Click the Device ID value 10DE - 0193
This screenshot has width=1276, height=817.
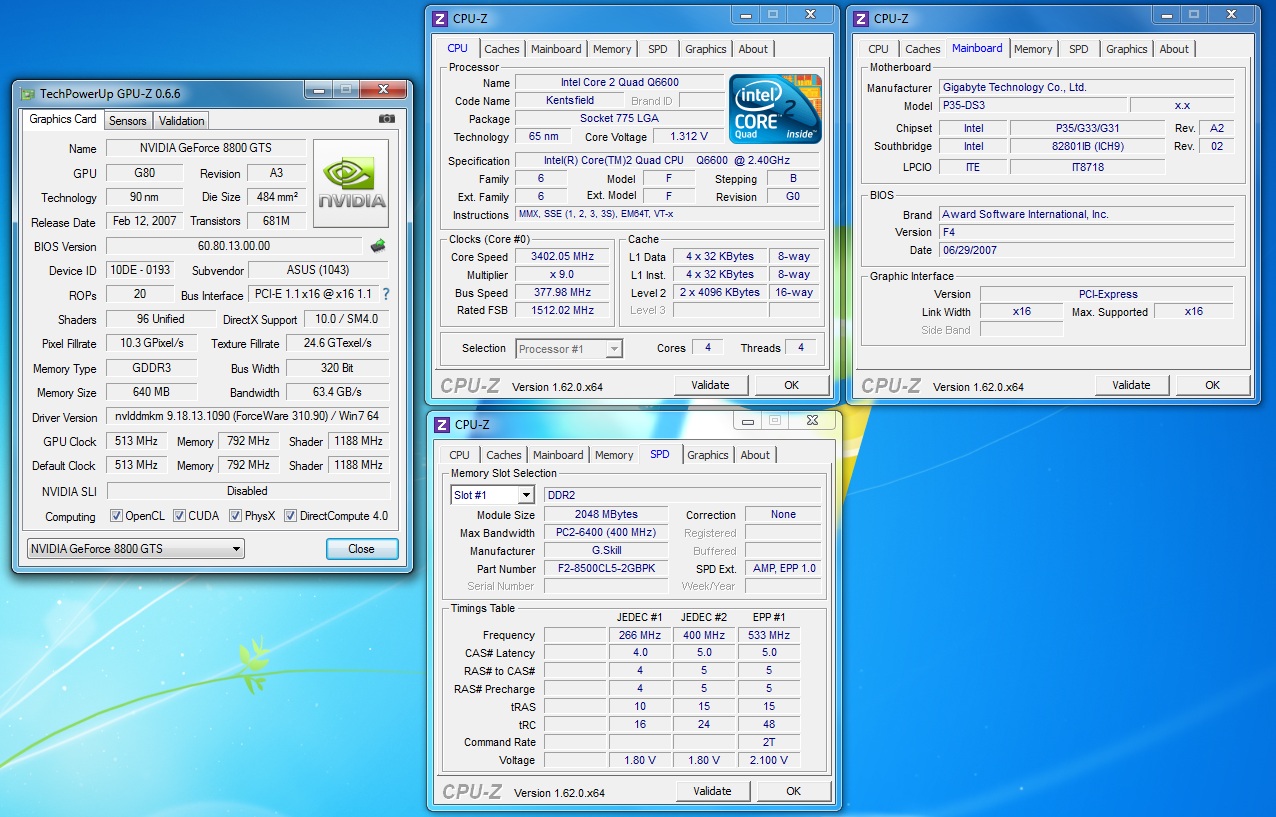click(142, 270)
